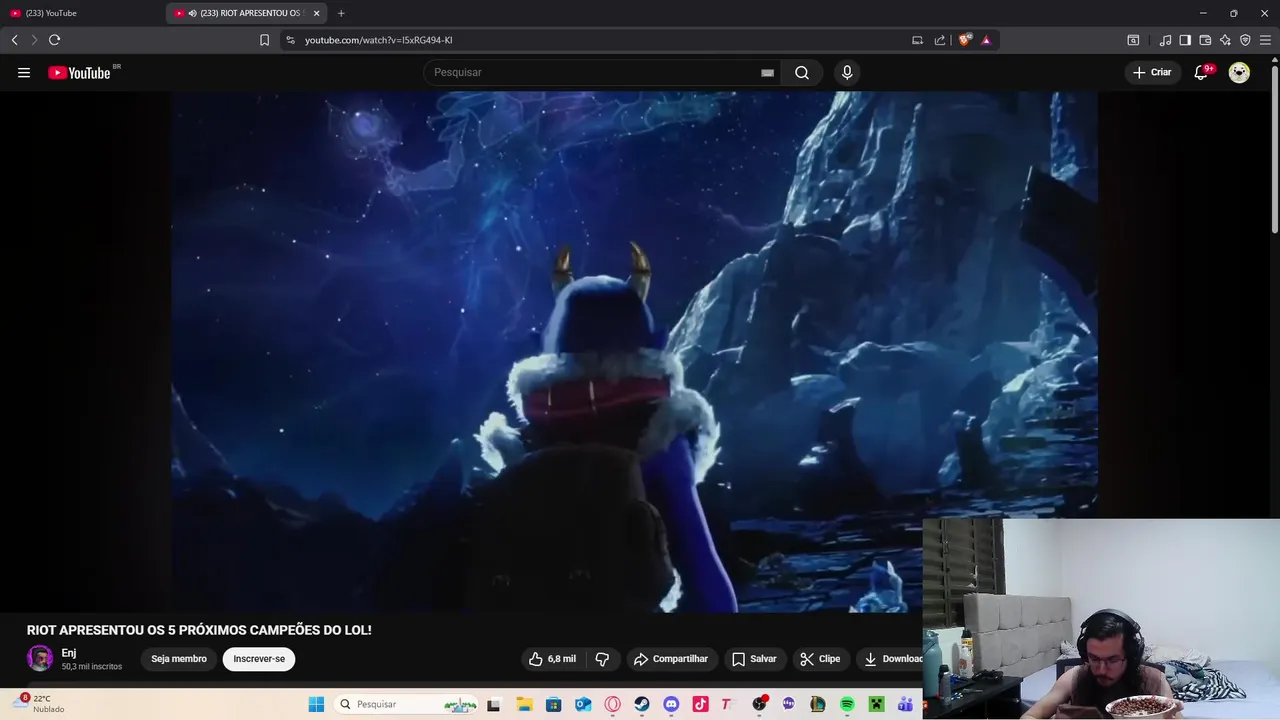Viewport: 1280px width, 720px height.
Task: Open File Explorer from taskbar
Action: [524, 704]
